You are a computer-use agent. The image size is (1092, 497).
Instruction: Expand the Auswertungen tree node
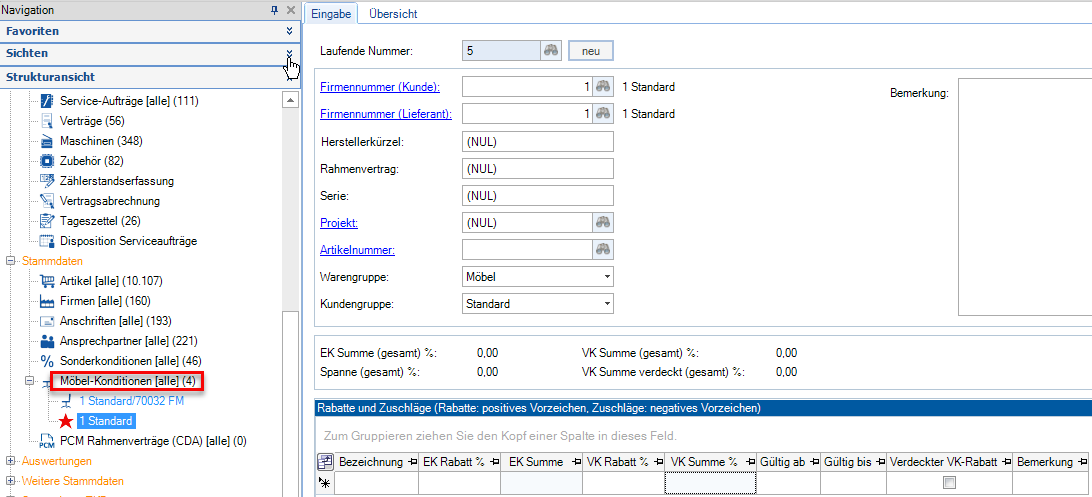[12, 461]
